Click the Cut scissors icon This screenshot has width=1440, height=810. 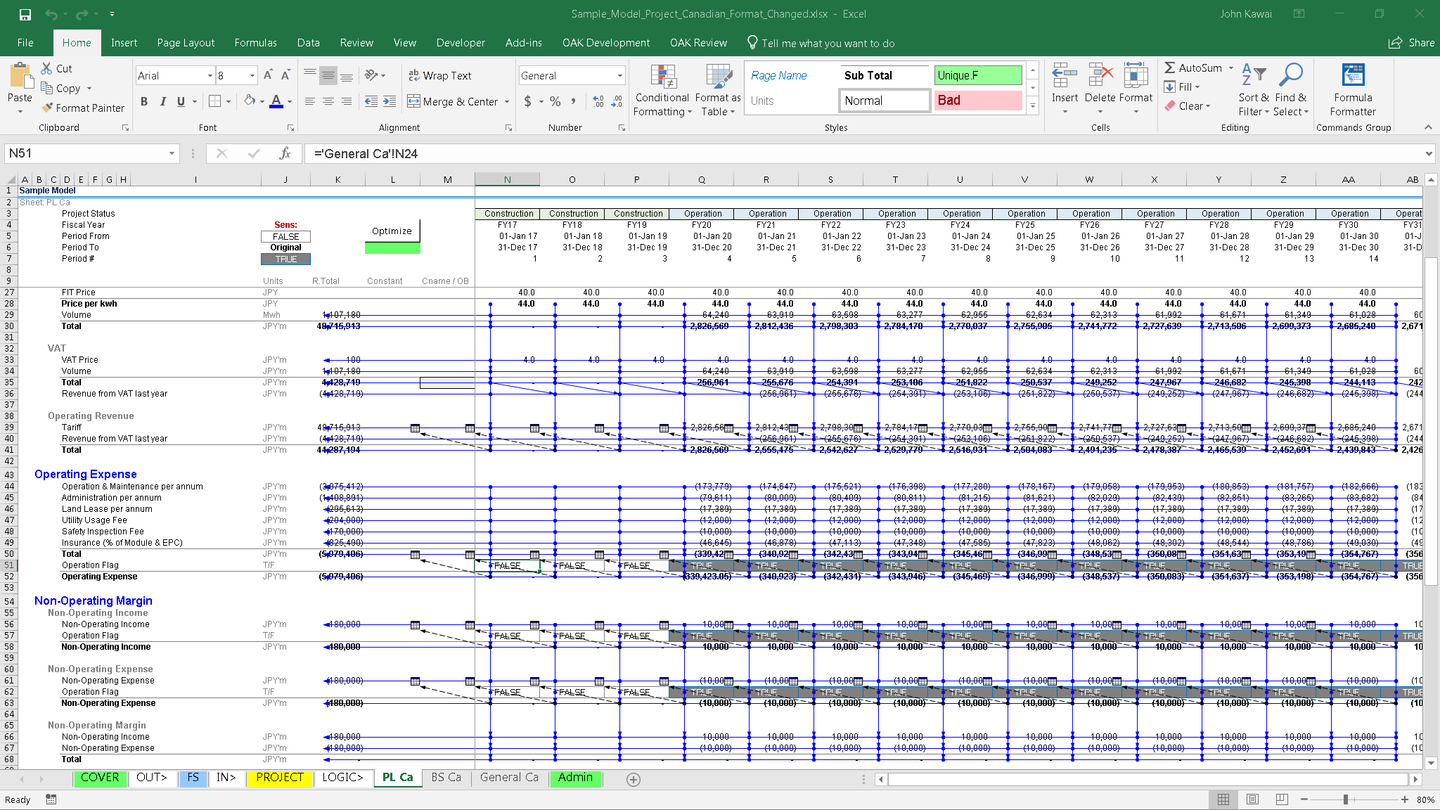click(x=47, y=69)
